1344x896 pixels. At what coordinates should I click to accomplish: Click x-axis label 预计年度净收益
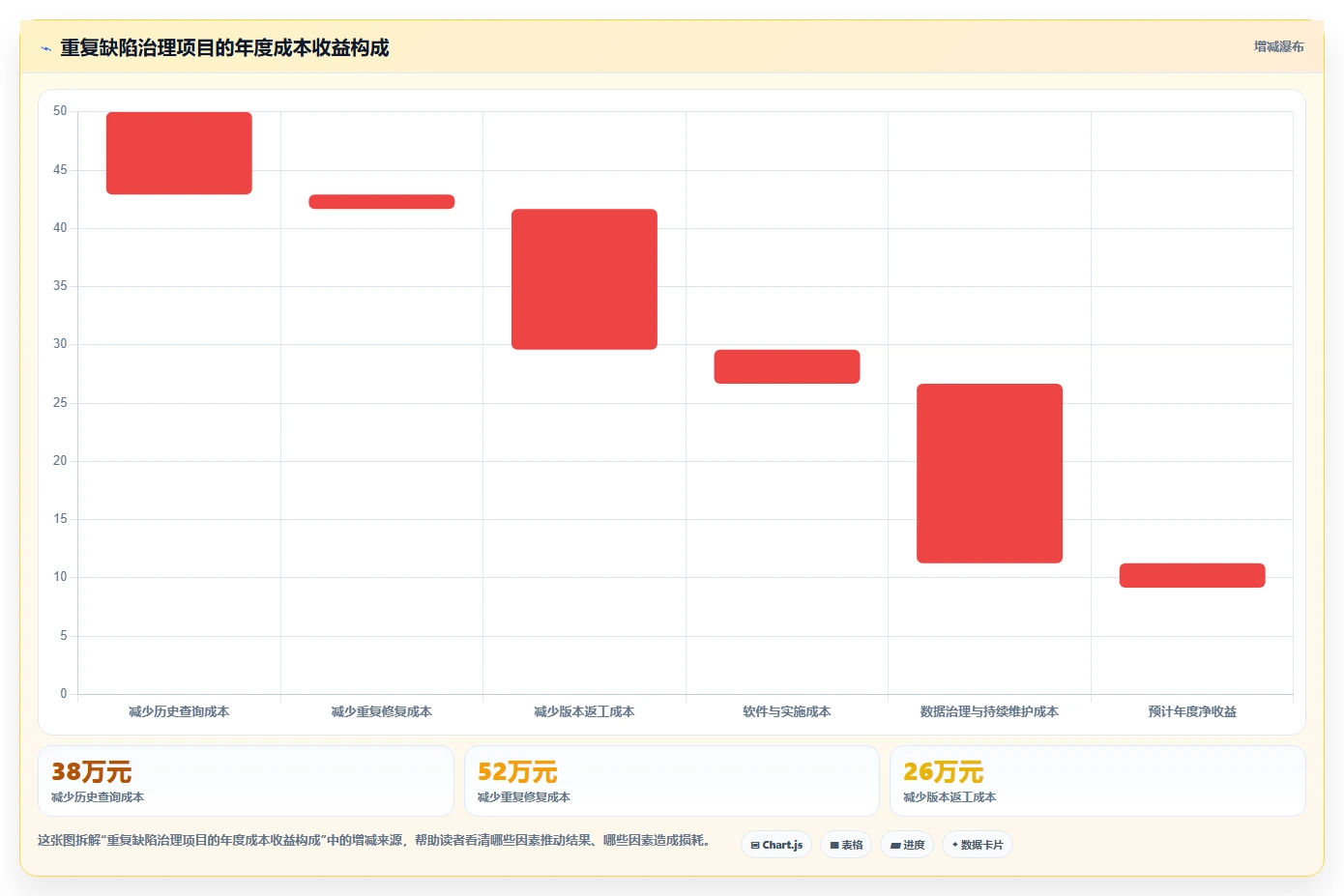click(x=1192, y=711)
